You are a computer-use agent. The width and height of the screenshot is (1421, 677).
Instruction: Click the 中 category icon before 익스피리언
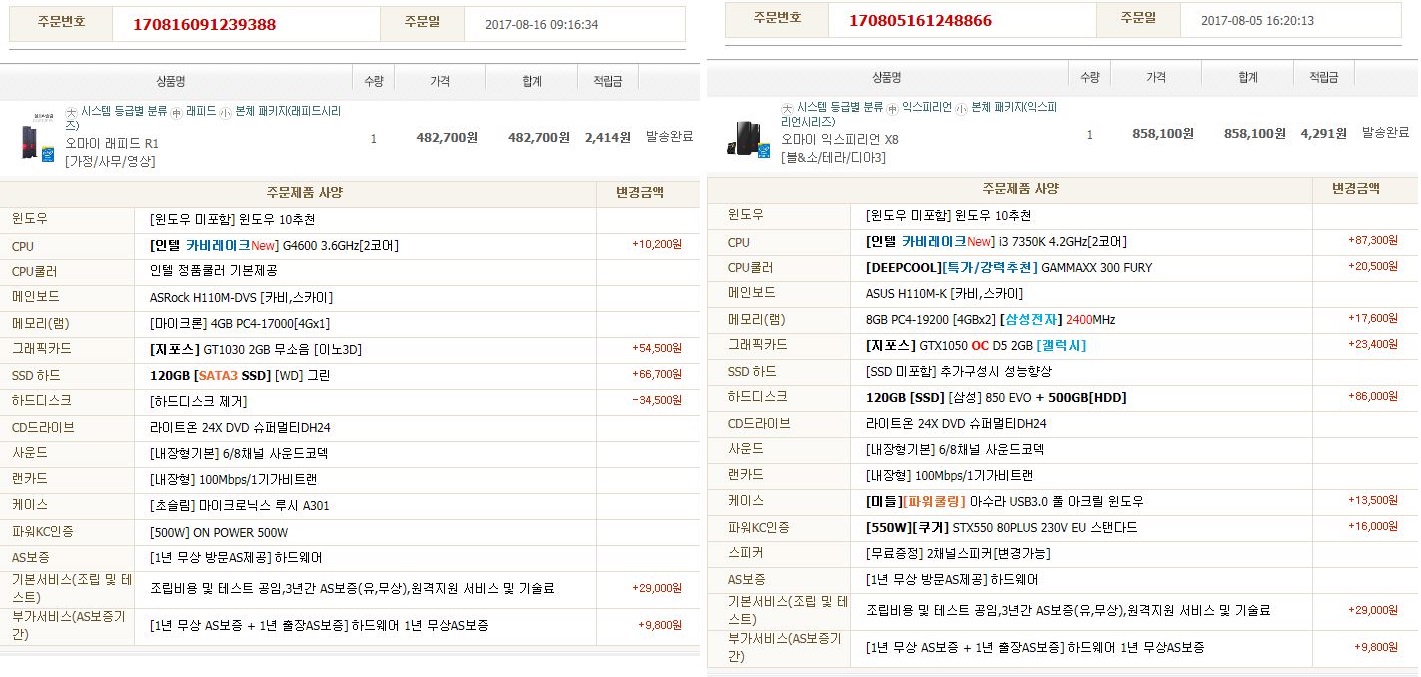click(x=891, y=107)
